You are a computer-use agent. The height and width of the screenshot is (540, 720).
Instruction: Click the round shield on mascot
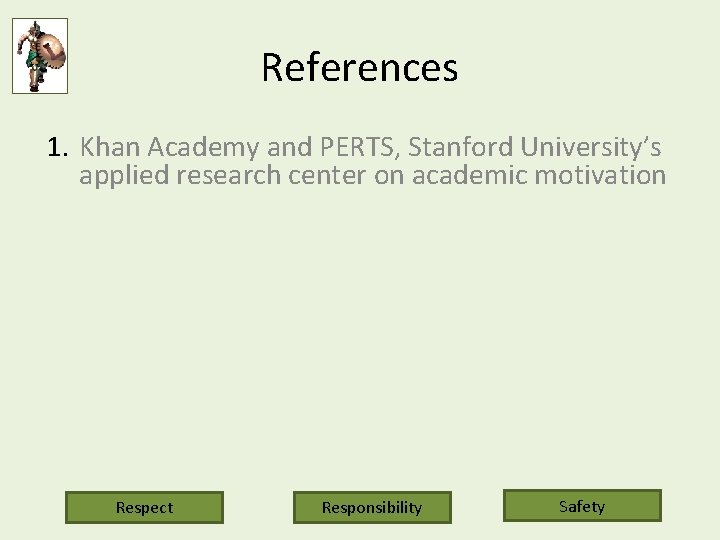click(x=52, y=52)
